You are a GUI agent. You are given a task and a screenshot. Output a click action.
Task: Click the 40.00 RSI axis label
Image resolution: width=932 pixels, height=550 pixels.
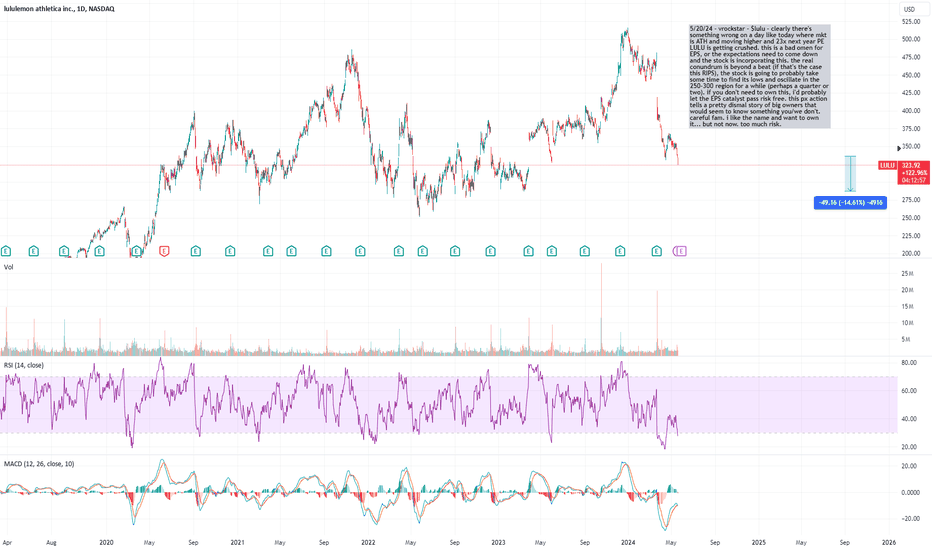[909, 419]
